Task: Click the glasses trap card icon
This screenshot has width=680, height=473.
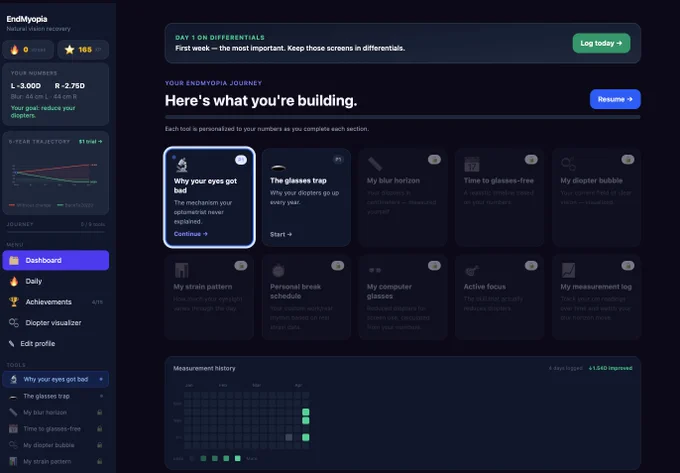Action: pos(278,168)
